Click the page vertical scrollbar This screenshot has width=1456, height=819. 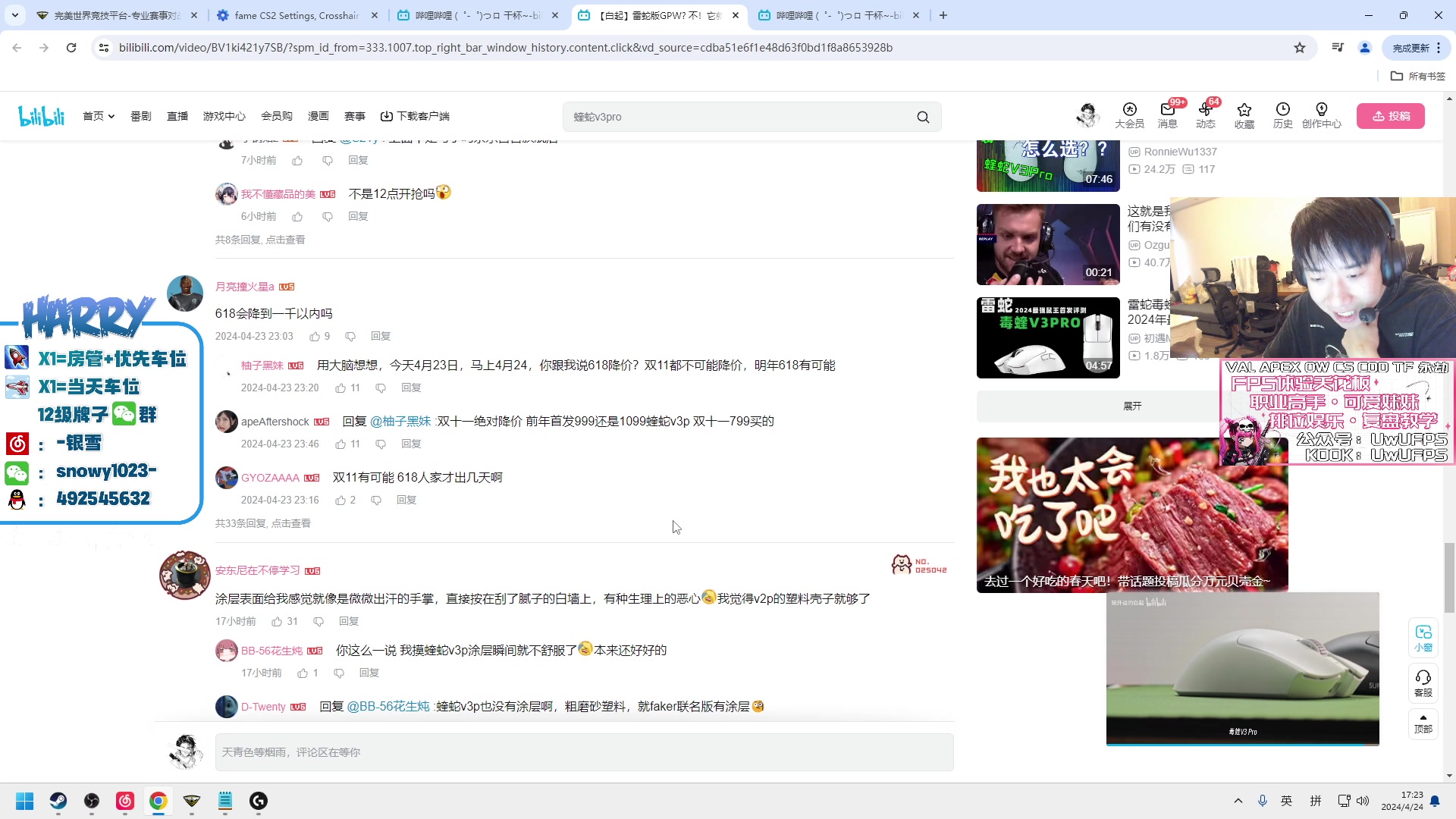[1449, 578]
